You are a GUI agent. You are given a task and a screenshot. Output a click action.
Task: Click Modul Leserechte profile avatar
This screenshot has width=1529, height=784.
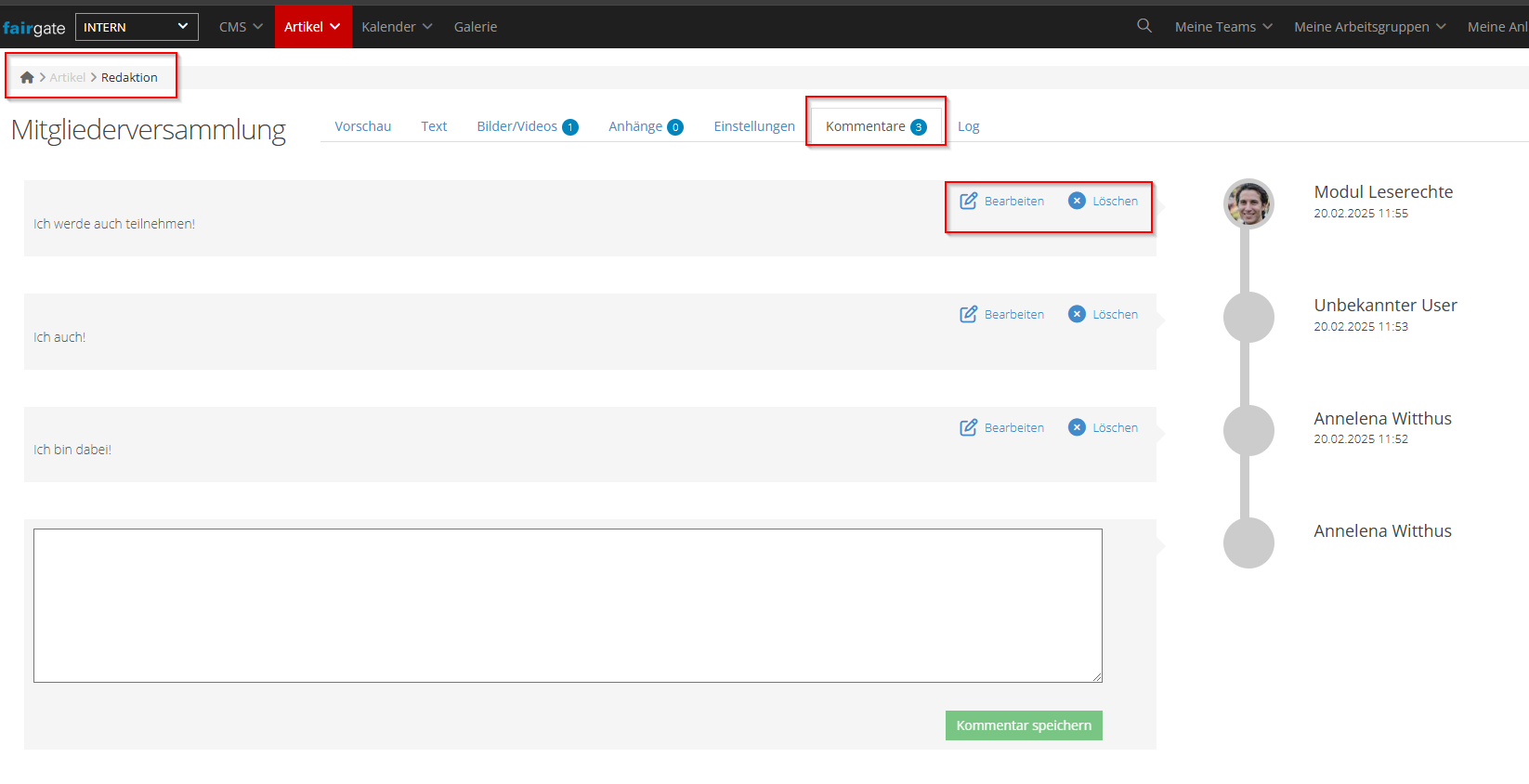[1248, 203]
